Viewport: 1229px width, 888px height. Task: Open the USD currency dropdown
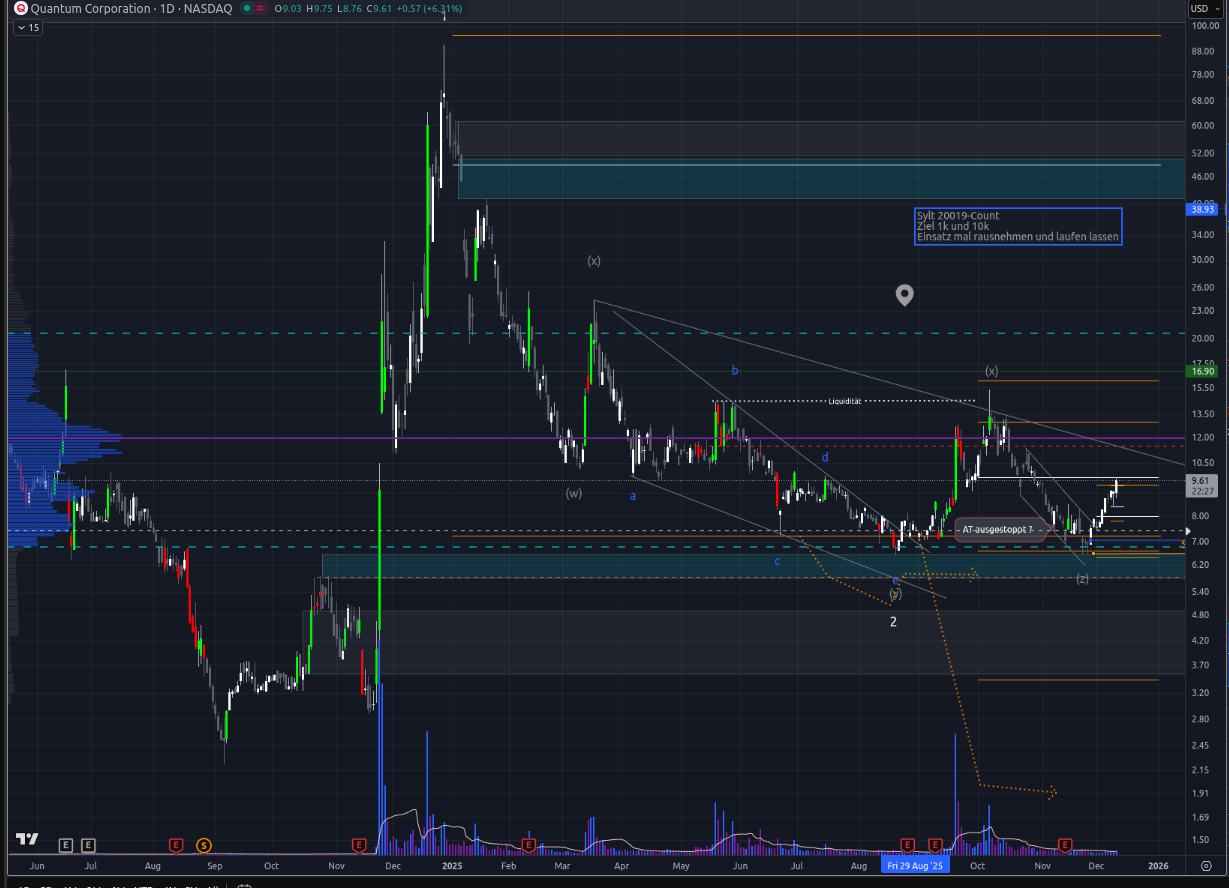[1200, 9]
